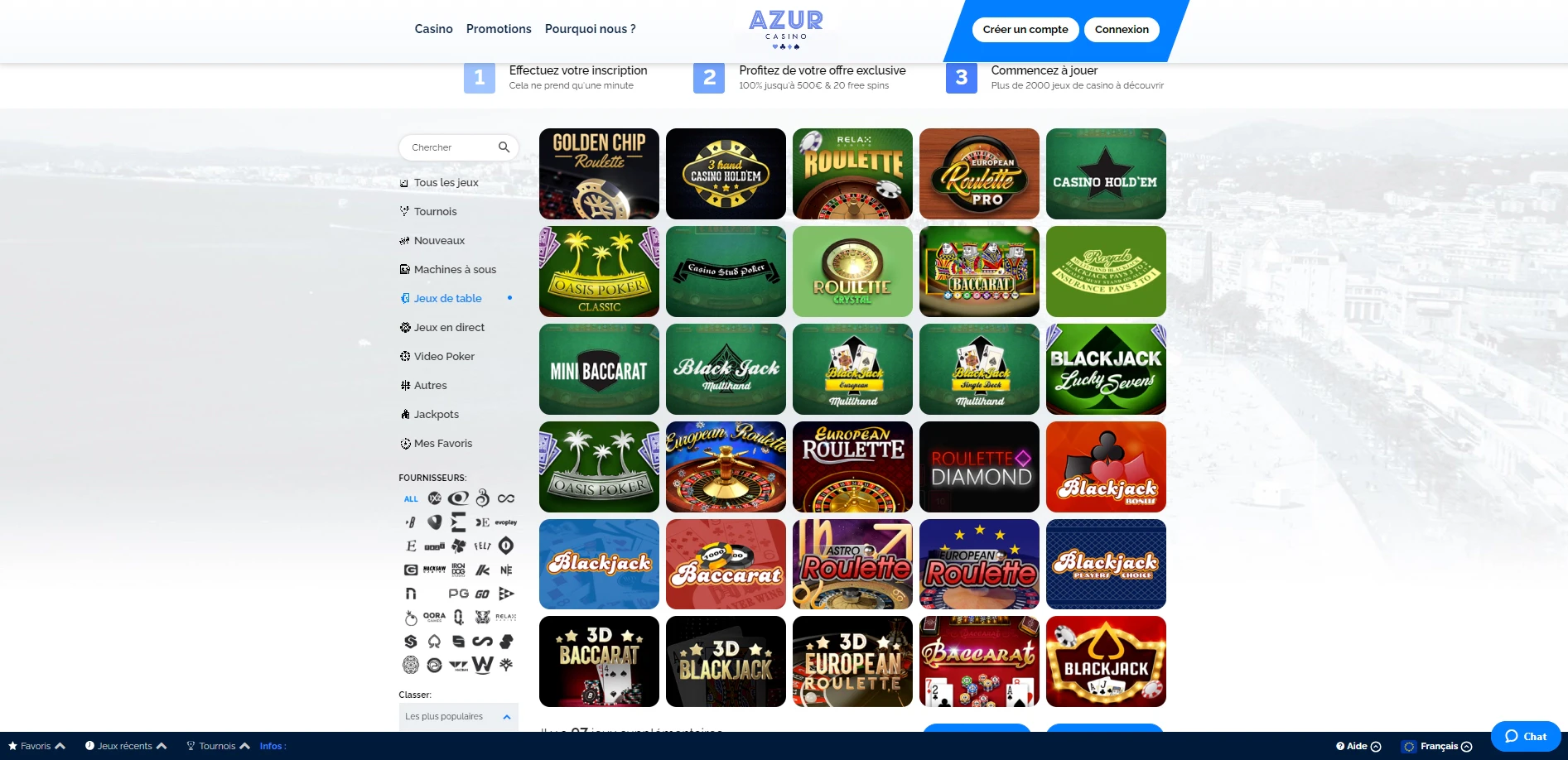Open Blackjack Lucky Sevens game
Viewport: 1568px width, 760px height.
1106,369
